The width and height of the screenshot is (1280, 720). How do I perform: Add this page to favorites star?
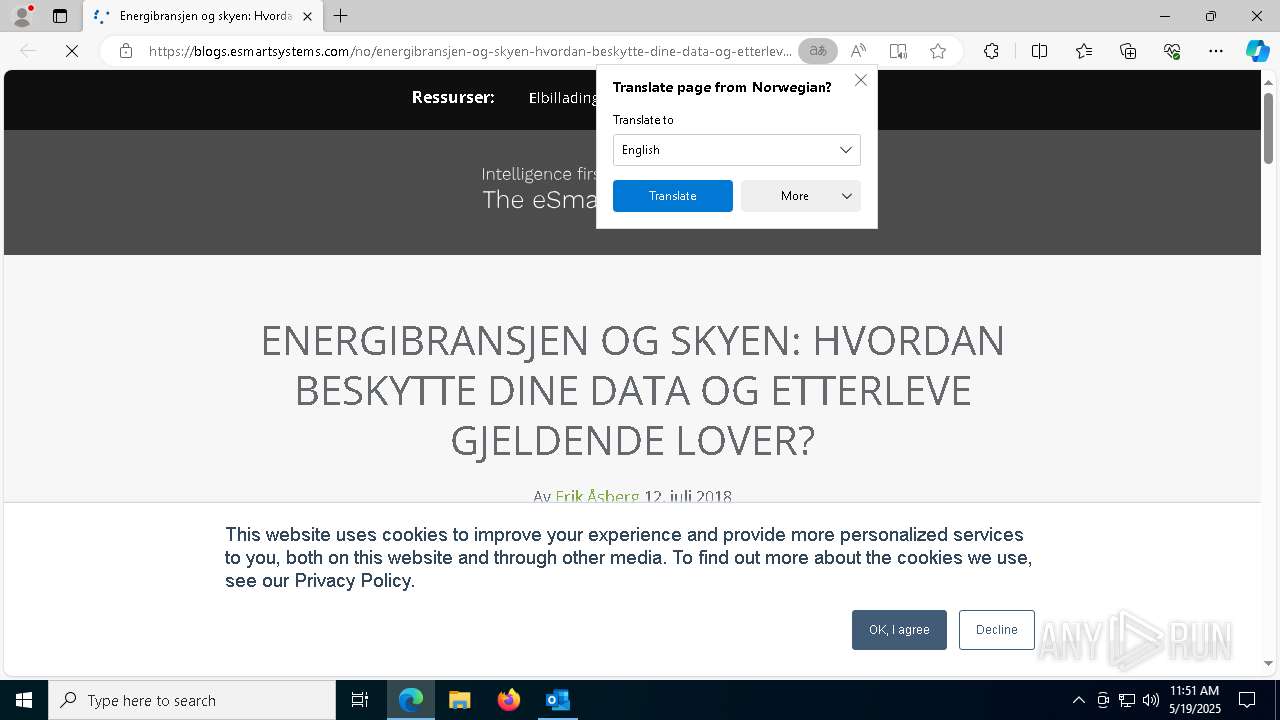click(938, 51)
